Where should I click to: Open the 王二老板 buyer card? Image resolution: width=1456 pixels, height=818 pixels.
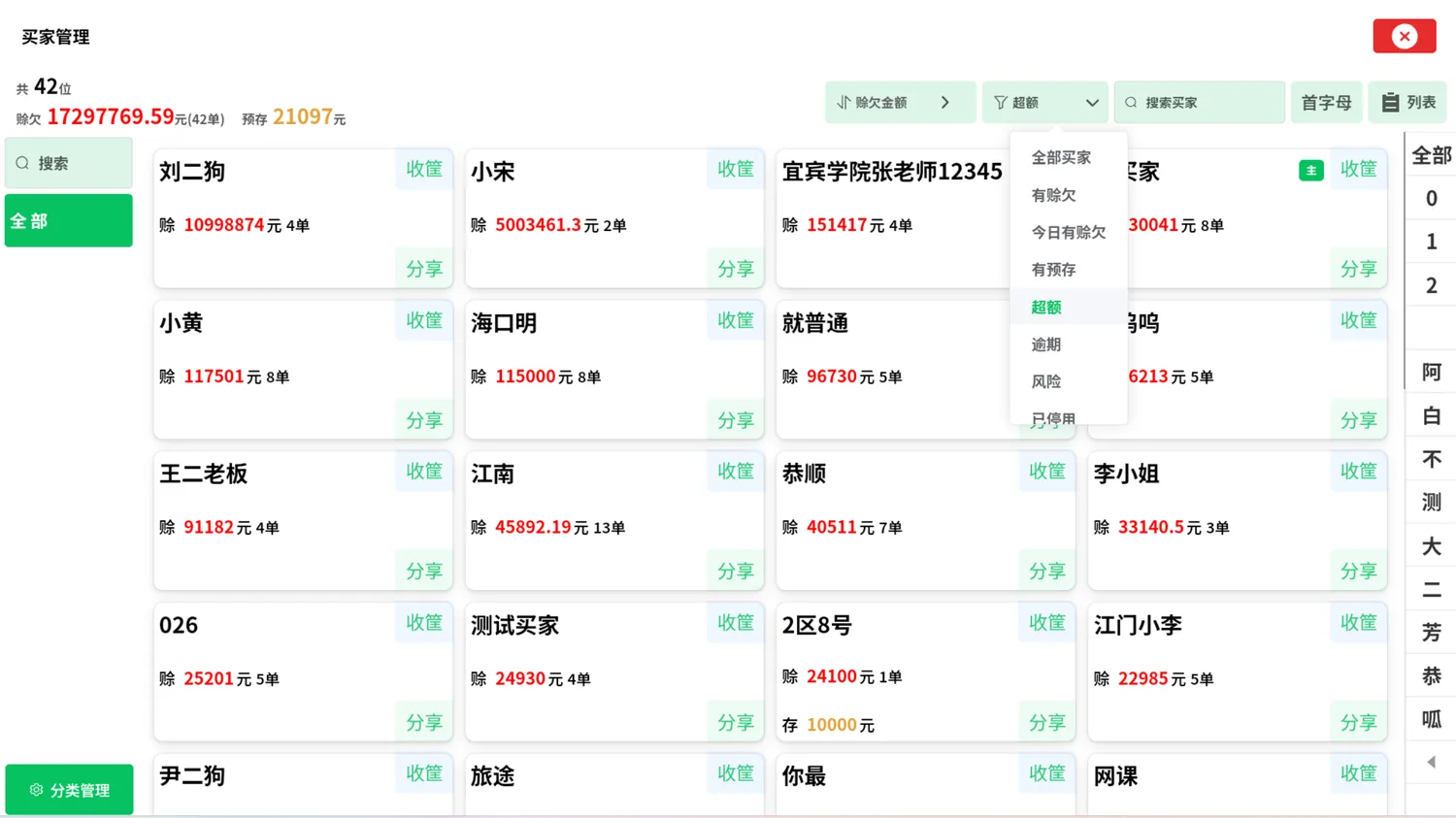tap(303, 520)
